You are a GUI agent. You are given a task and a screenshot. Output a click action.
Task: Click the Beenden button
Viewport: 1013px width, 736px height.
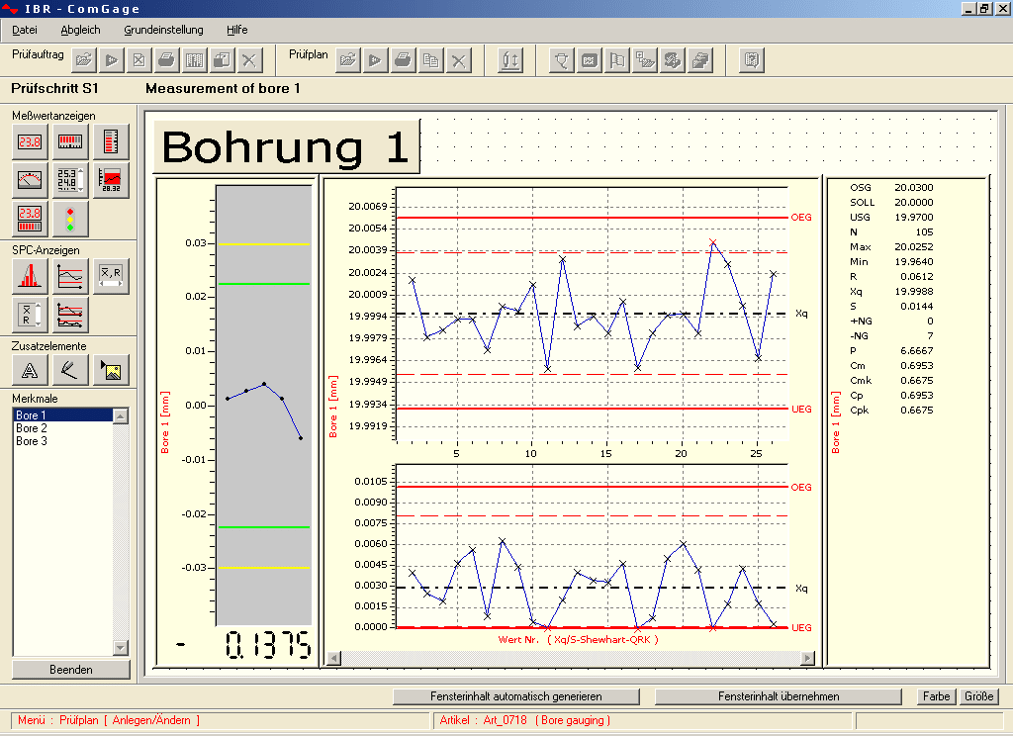(71, 670)
